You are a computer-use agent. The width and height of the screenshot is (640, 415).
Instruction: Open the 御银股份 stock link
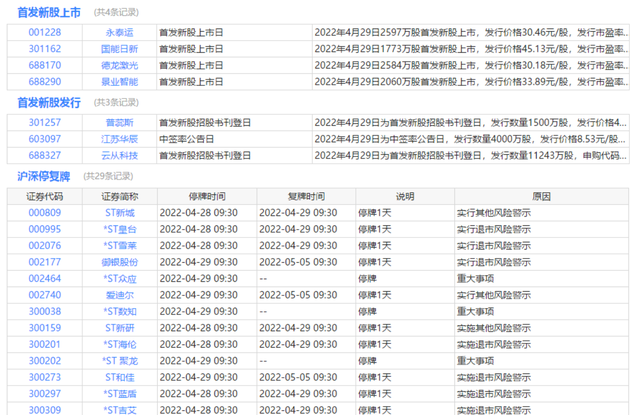(120, 262)
